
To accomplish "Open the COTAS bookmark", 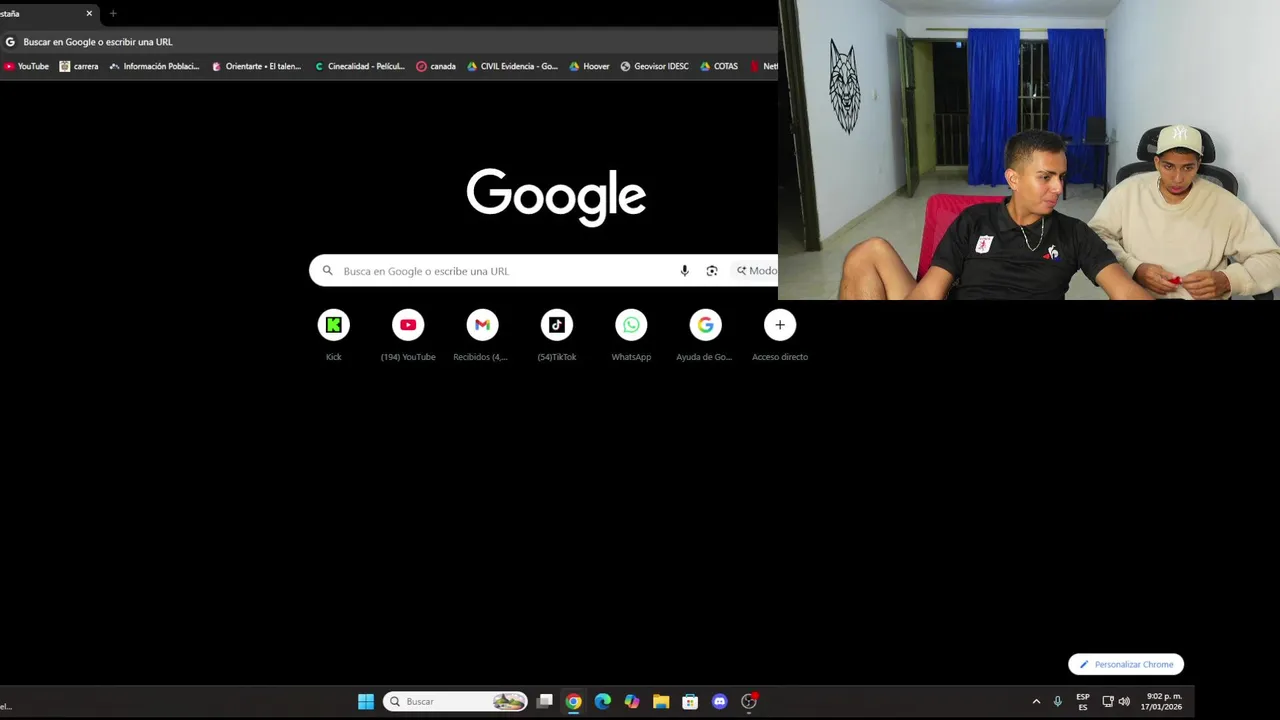I will click(719, 66).
